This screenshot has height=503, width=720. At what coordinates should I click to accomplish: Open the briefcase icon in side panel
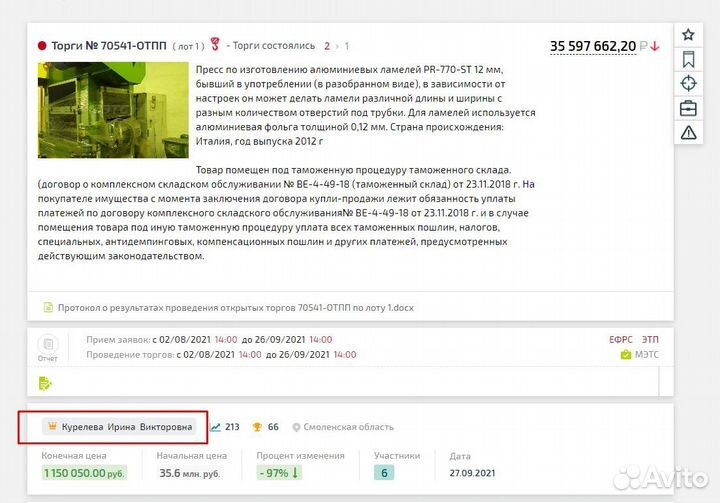[688, 108]
